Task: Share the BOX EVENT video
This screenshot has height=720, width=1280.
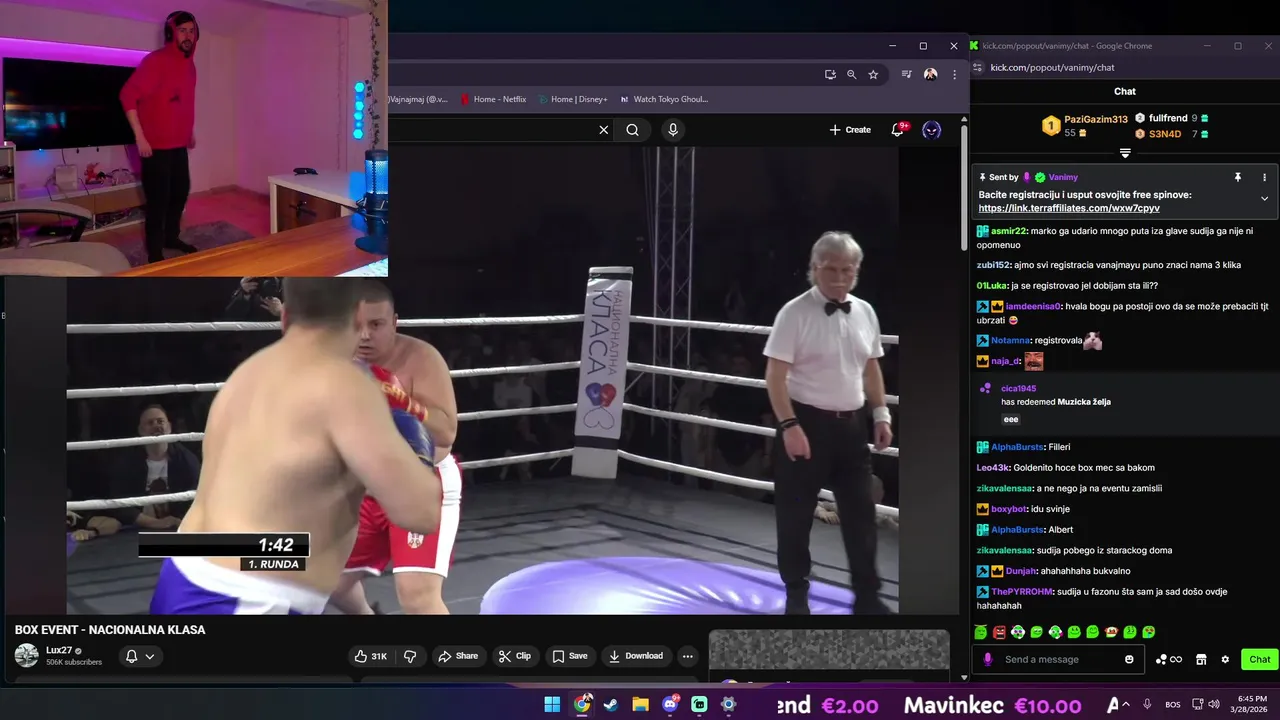Action: coord(459,656)
